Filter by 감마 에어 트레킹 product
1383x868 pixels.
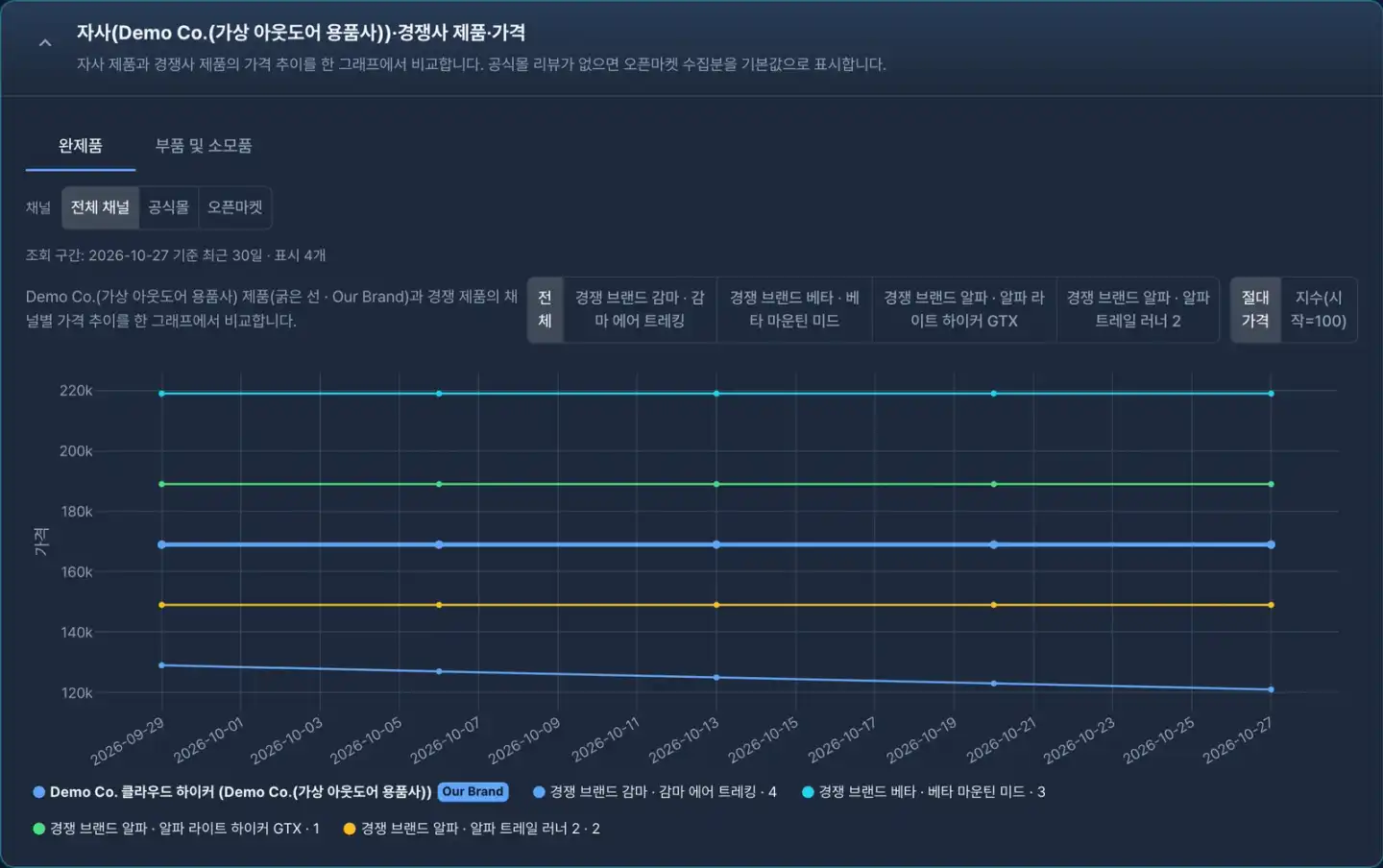pyautogui.click(x=640, y=309)
